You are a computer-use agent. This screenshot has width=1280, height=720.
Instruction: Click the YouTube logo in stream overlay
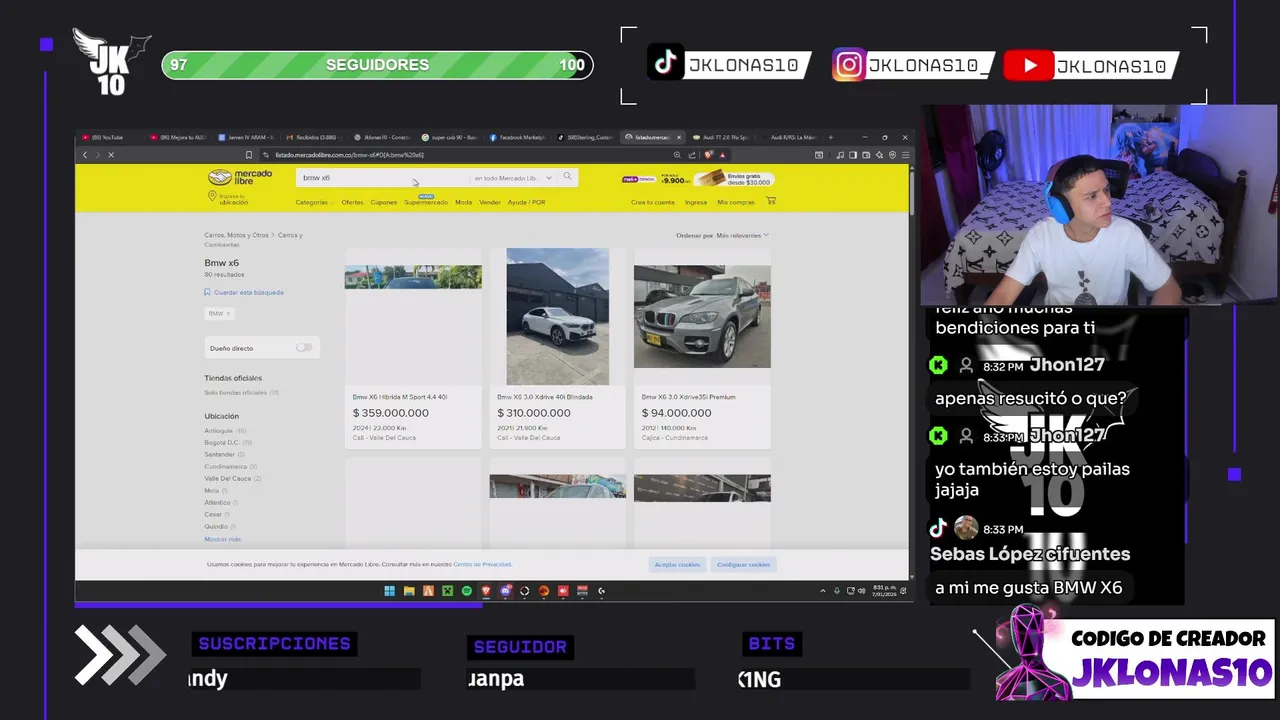pos(1028,66)
